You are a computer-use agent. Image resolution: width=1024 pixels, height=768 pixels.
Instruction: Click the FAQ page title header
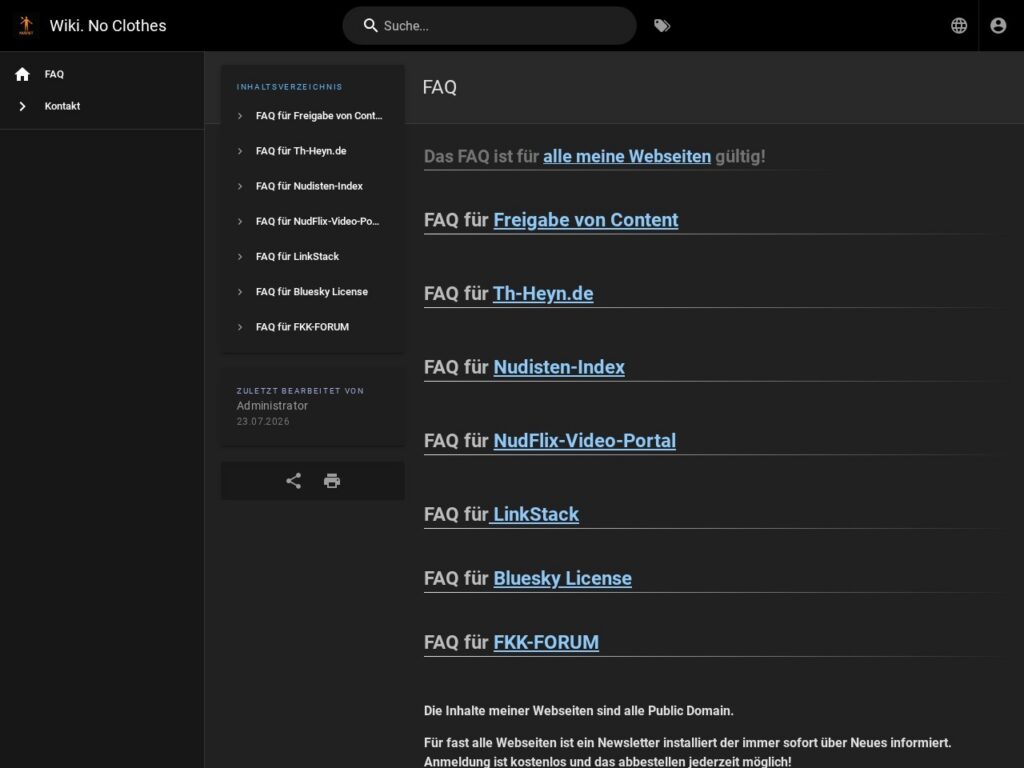point(440,88)
